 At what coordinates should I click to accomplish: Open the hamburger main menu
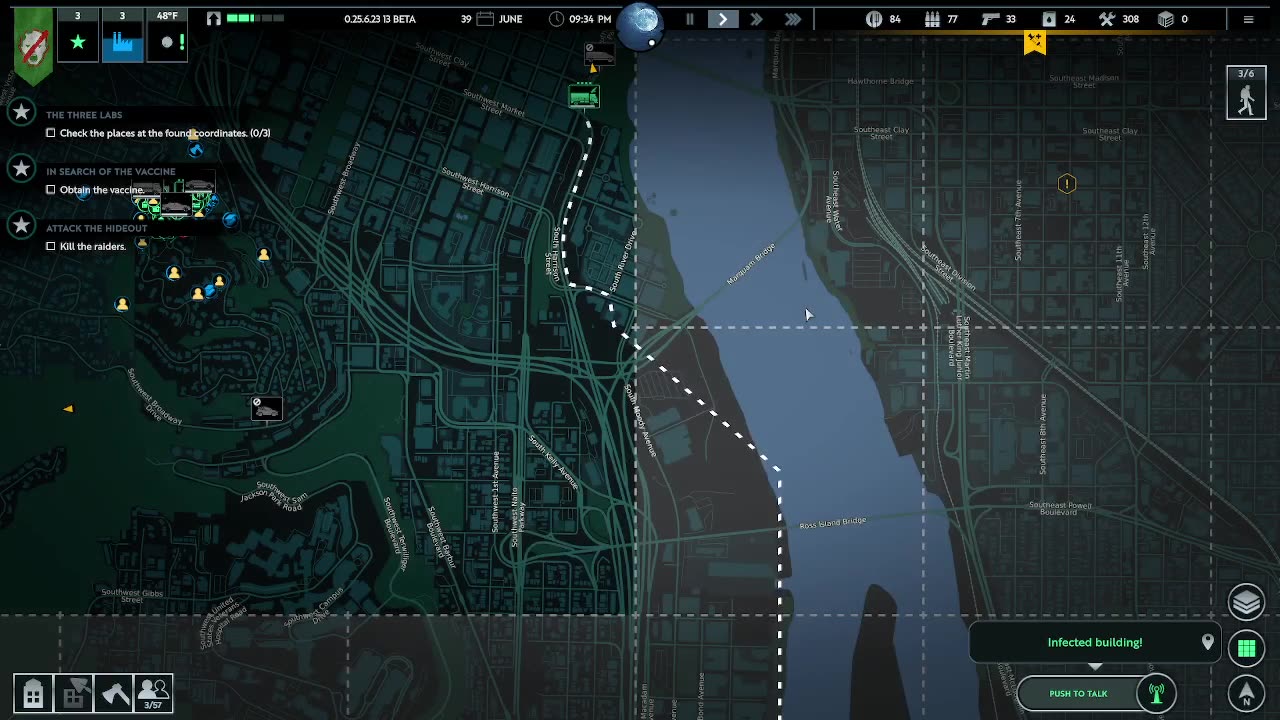1248,19
